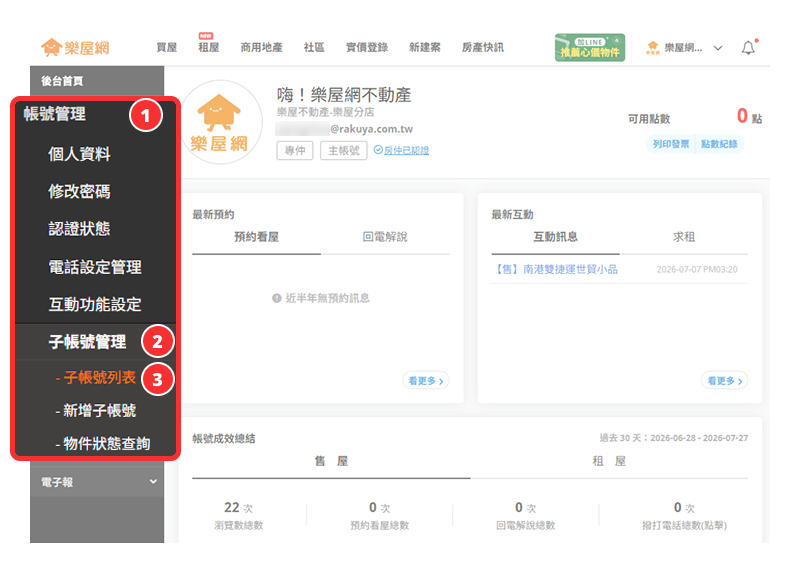Viewport: 800px width, 584px height.
Task: Click the 撥打電話總數(點擊) statistic
Action: [684, 515]
